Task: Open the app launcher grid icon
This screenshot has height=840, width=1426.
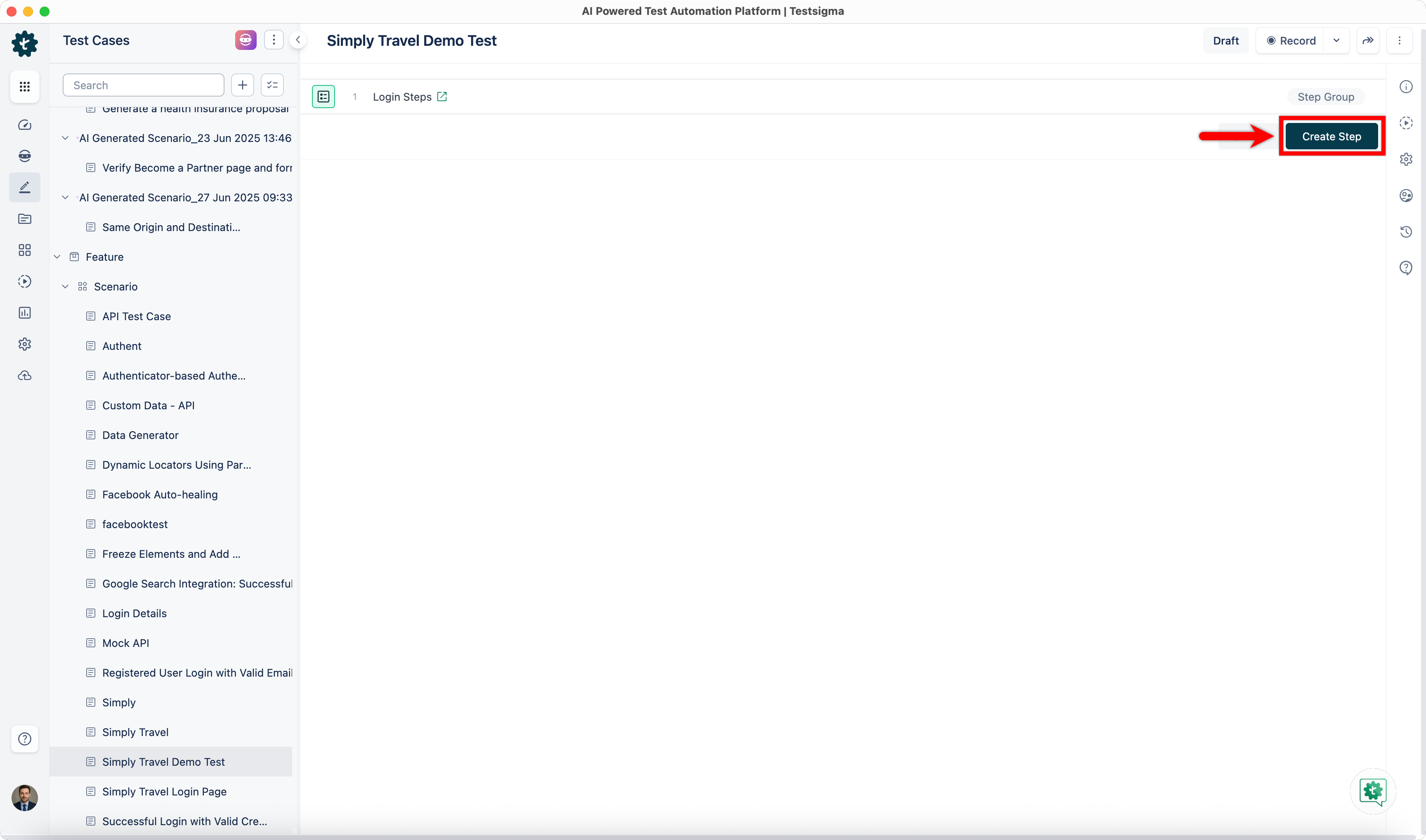Action: coord(24,87)
